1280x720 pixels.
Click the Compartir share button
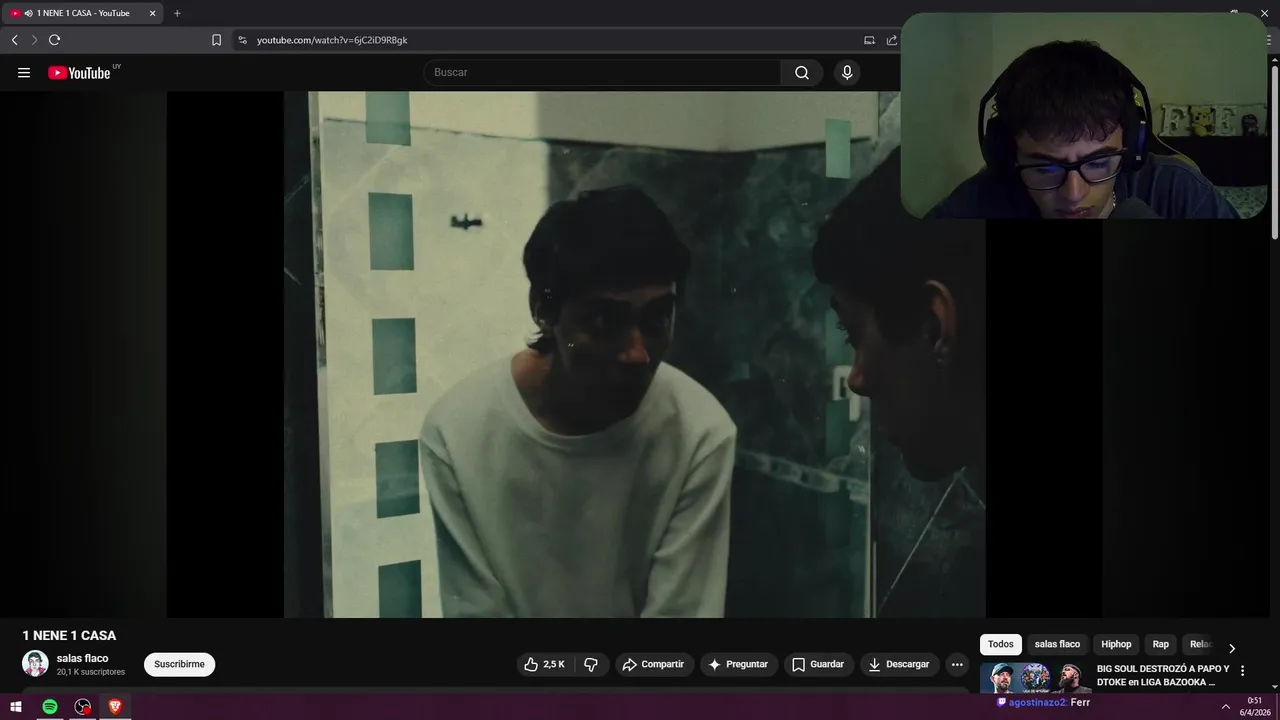point(653,664)
